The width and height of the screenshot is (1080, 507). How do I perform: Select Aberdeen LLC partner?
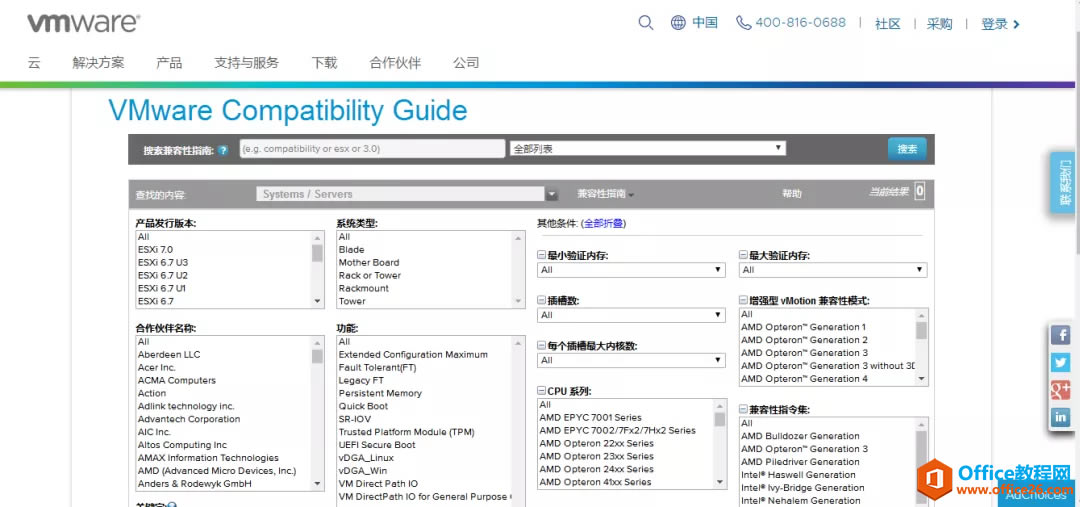pos(169,355)
